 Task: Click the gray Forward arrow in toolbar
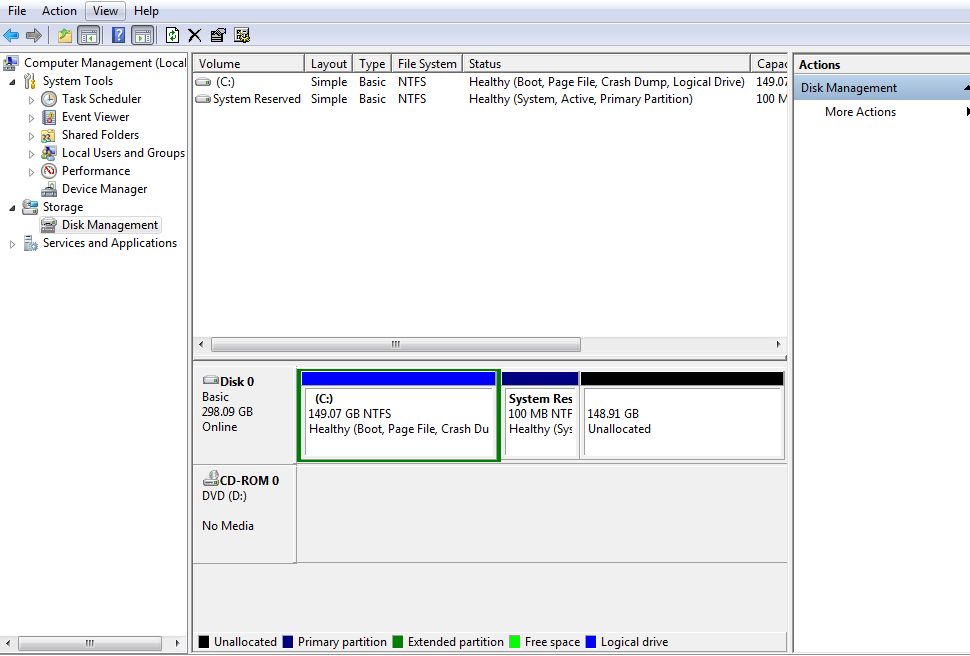click(34, 35)
